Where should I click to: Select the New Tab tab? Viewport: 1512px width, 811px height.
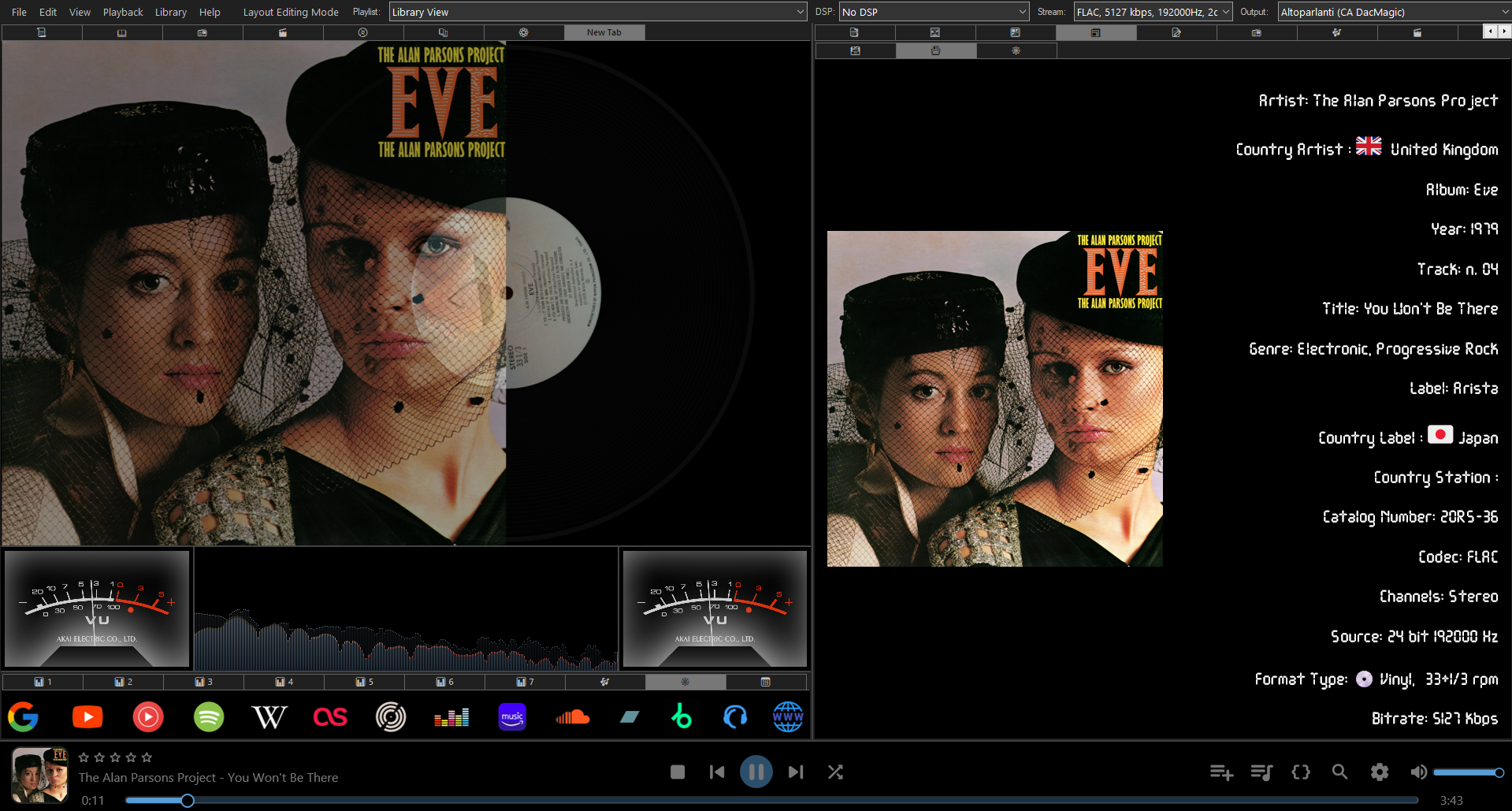click(x=604, y=32)
